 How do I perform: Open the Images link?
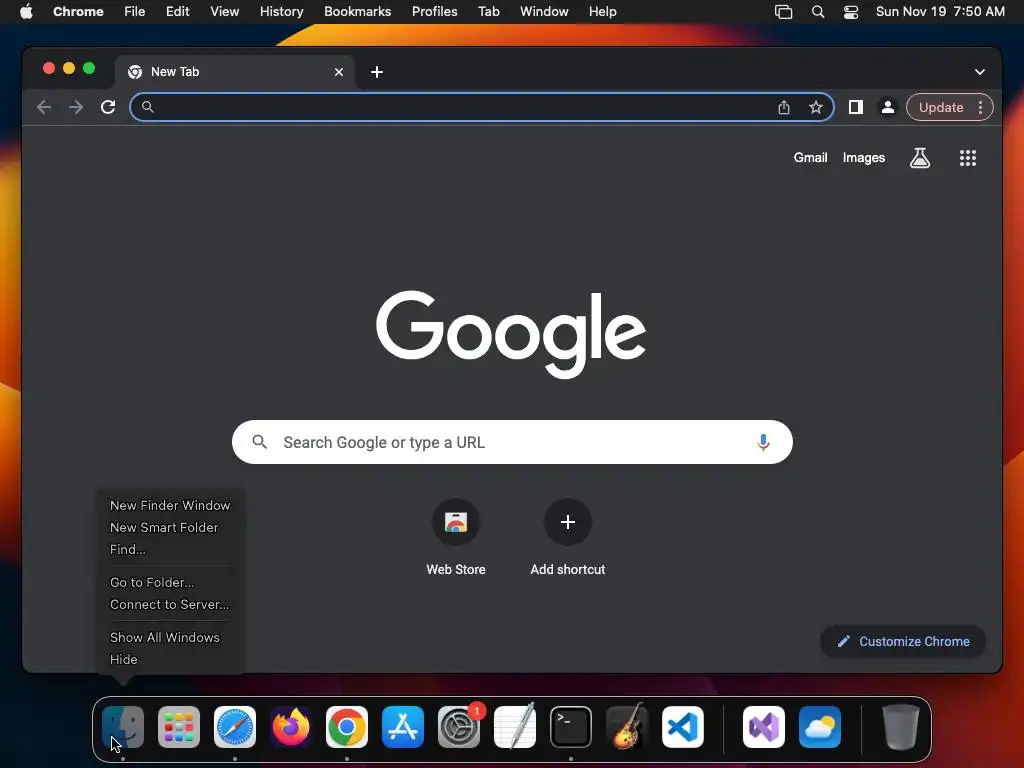[x=863, y=157]
